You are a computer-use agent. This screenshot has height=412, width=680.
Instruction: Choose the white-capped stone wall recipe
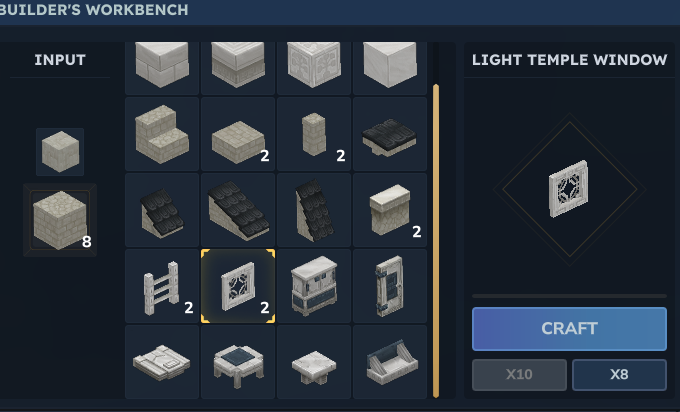pos(390,210)
